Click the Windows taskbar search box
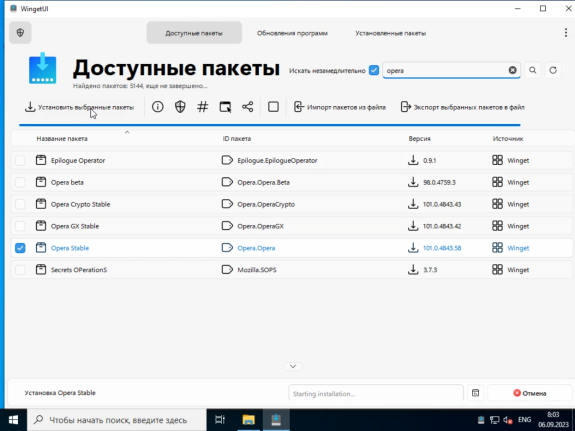Viewport: 575px width, 431px height. [117, 420]
